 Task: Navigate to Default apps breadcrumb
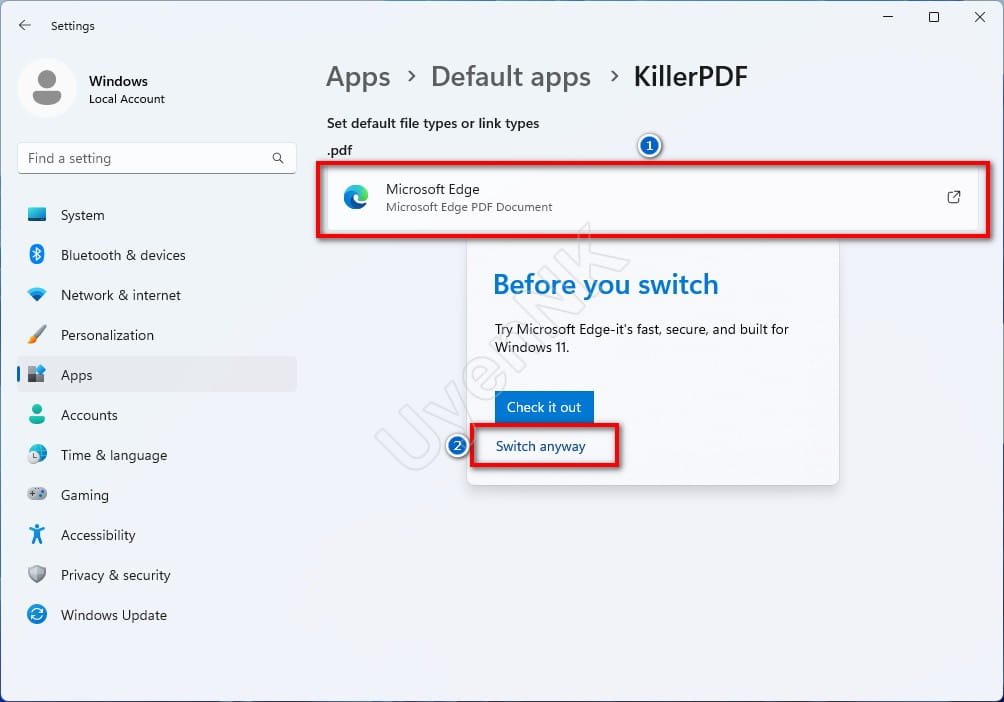pyautogui.click(x=511, y=77)
